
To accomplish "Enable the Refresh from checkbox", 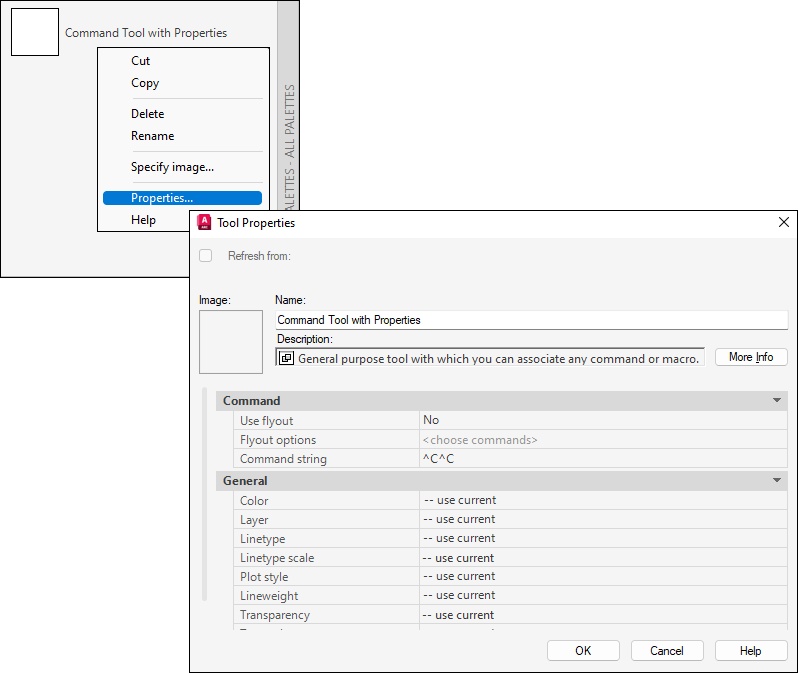I will (206, 256).
